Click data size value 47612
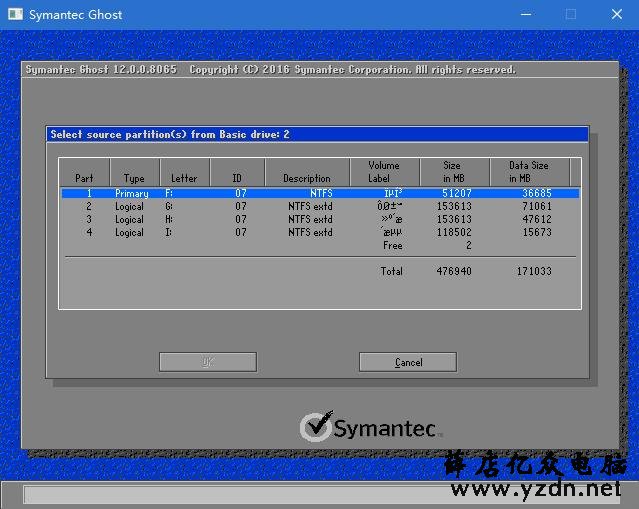The width and height of the screenshot is (639, 509). [x=537, y=219]
